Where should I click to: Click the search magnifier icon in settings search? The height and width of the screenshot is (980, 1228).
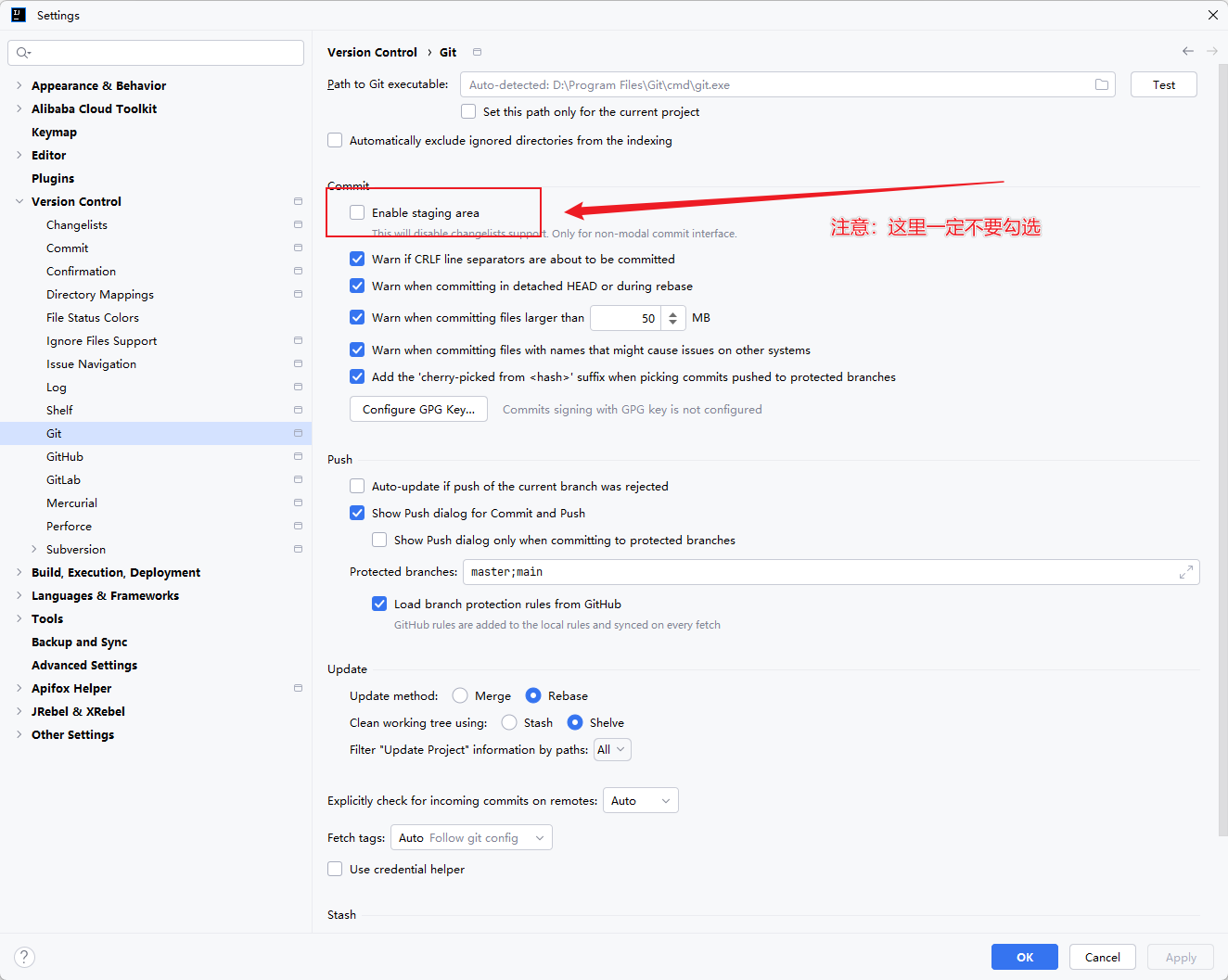23,53
